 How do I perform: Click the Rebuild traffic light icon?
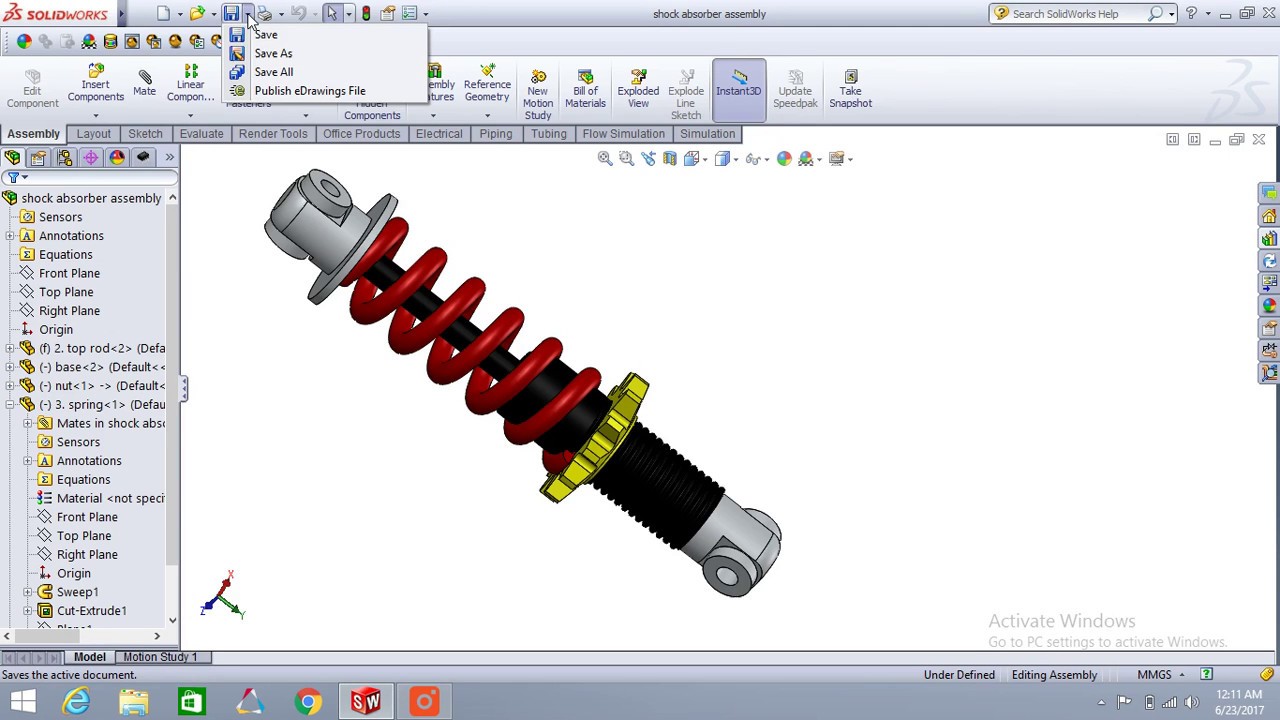[366, 13]
